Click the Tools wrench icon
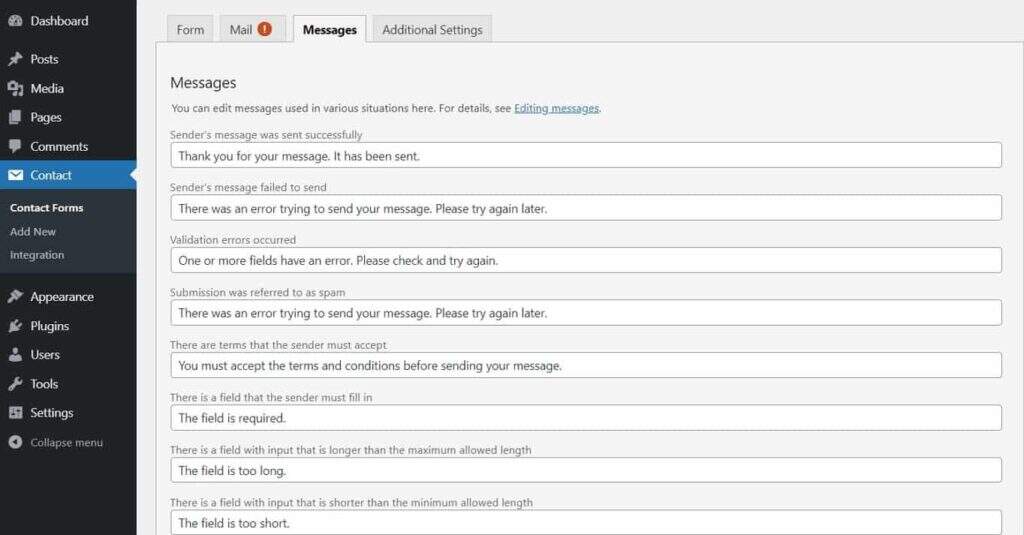 click(15, 384)
